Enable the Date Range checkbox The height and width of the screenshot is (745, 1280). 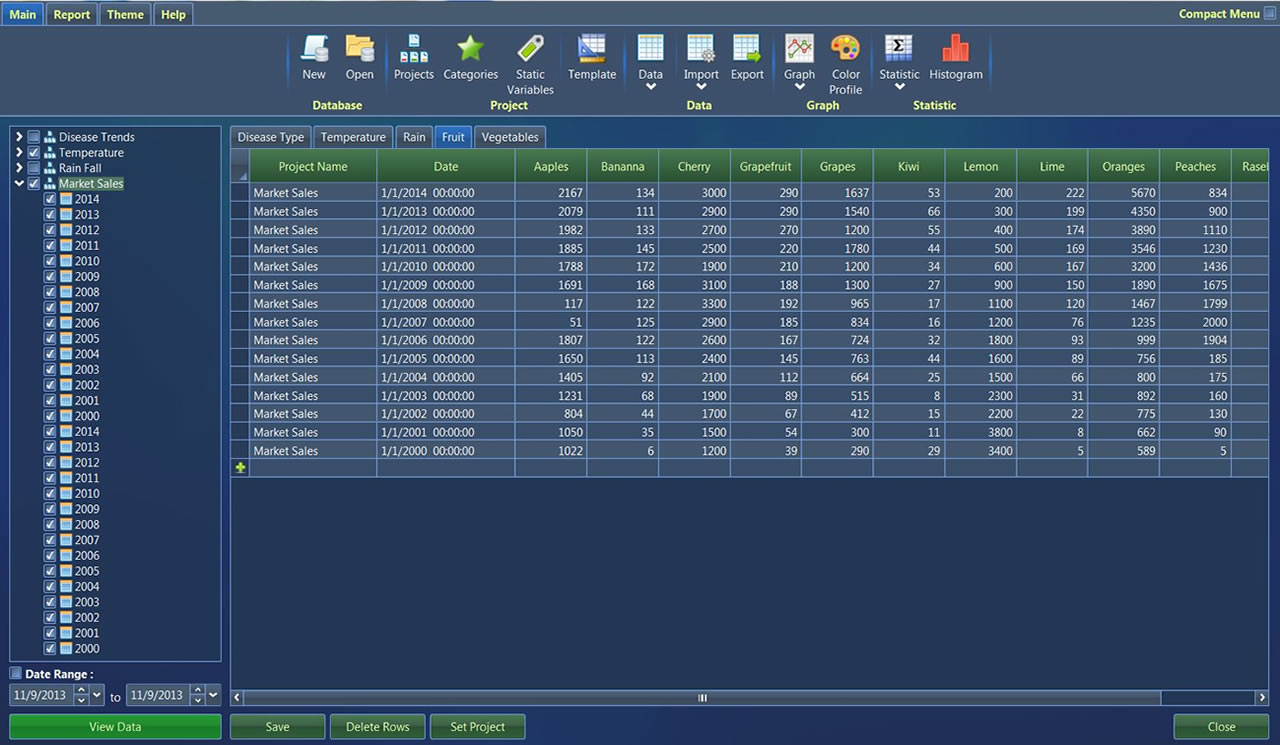tap(16, 674)
